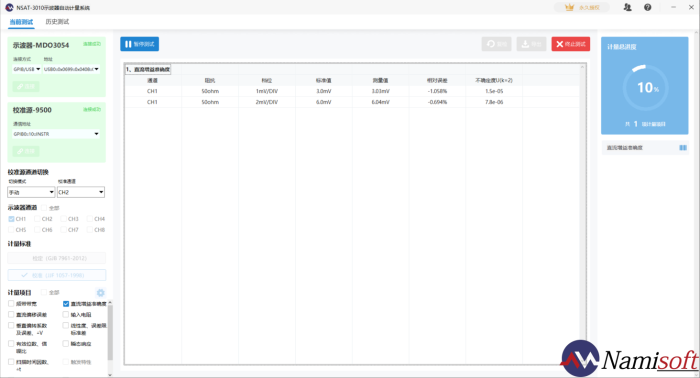Open measurement items gear settings icon
Screen dimensions: 700x378
[x=100, y=292]
